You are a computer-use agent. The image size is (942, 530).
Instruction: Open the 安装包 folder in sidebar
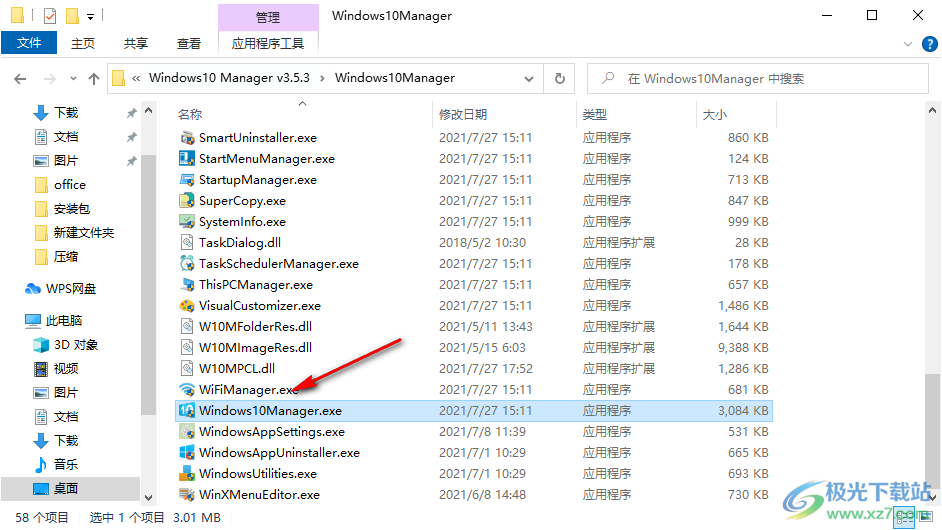(x=72, y=209)
